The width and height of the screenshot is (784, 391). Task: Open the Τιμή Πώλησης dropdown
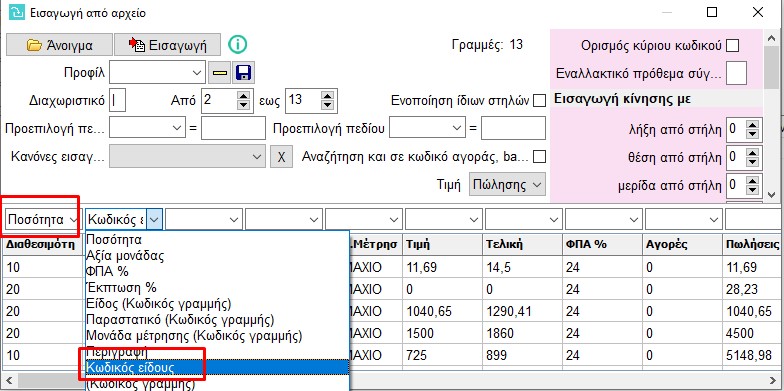pos(508,184)
